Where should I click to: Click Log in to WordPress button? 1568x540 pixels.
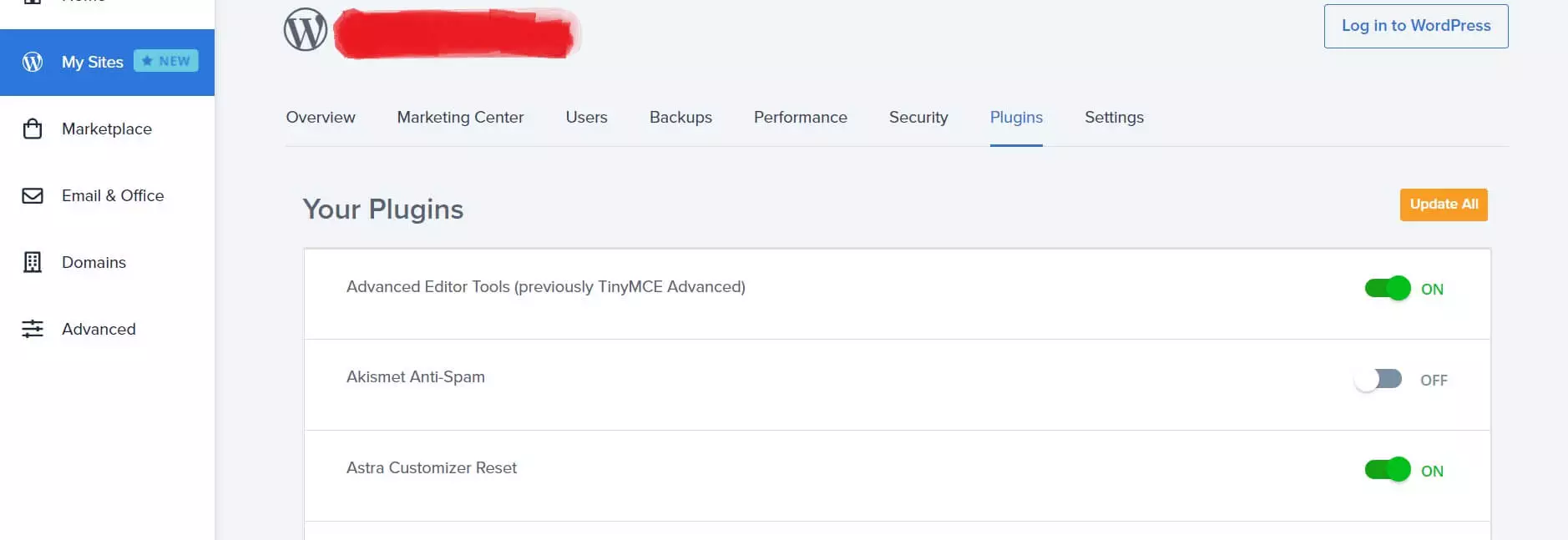(x=1416, y=26)
